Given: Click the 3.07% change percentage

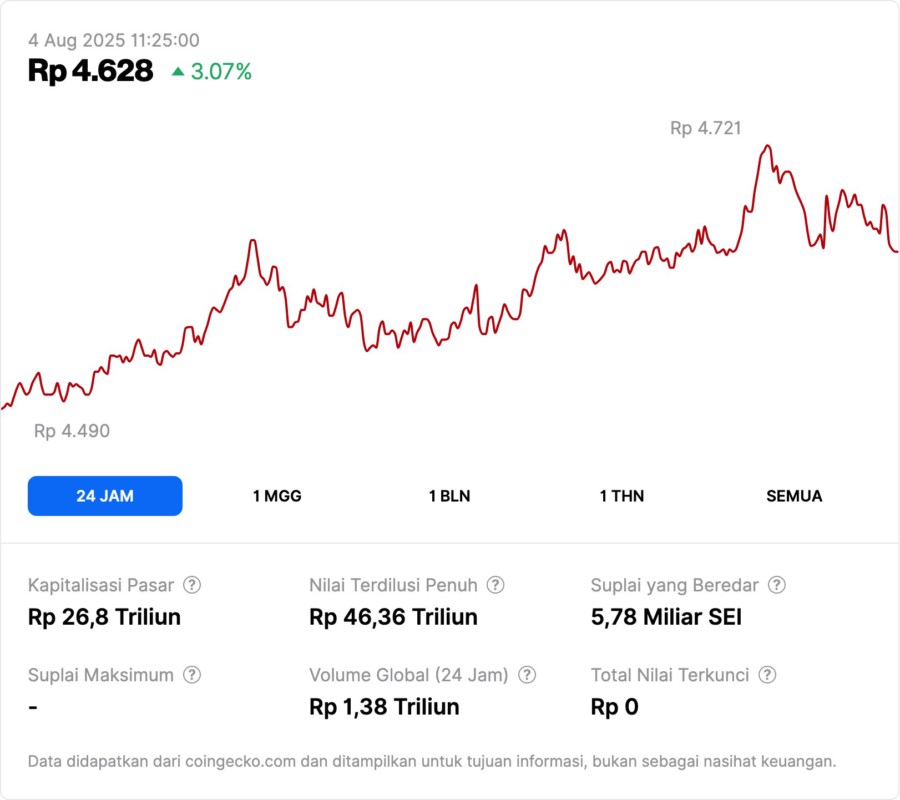Looking at the screenshot, I should (x=221, y=71).
